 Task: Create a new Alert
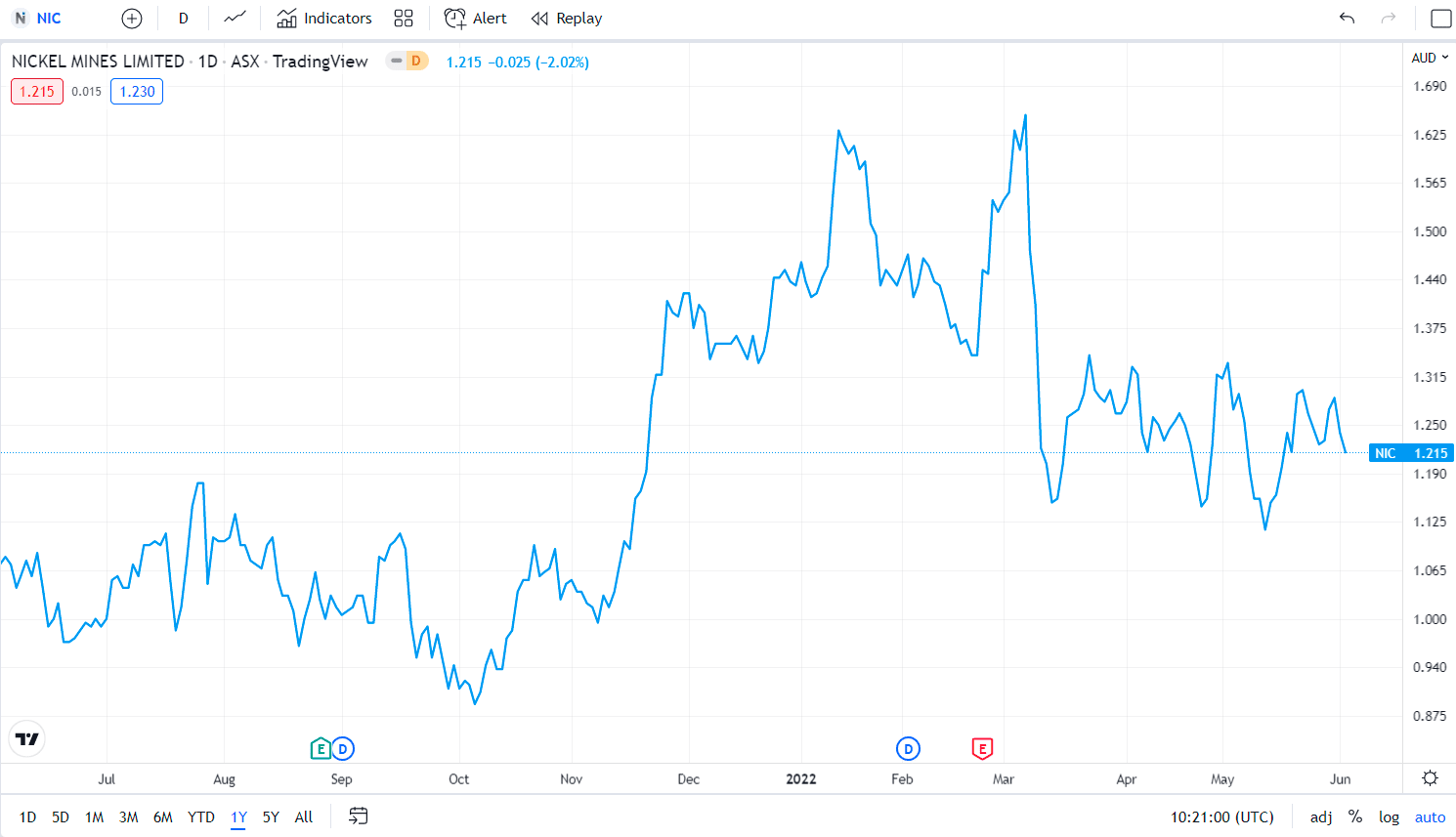point(476,19)
